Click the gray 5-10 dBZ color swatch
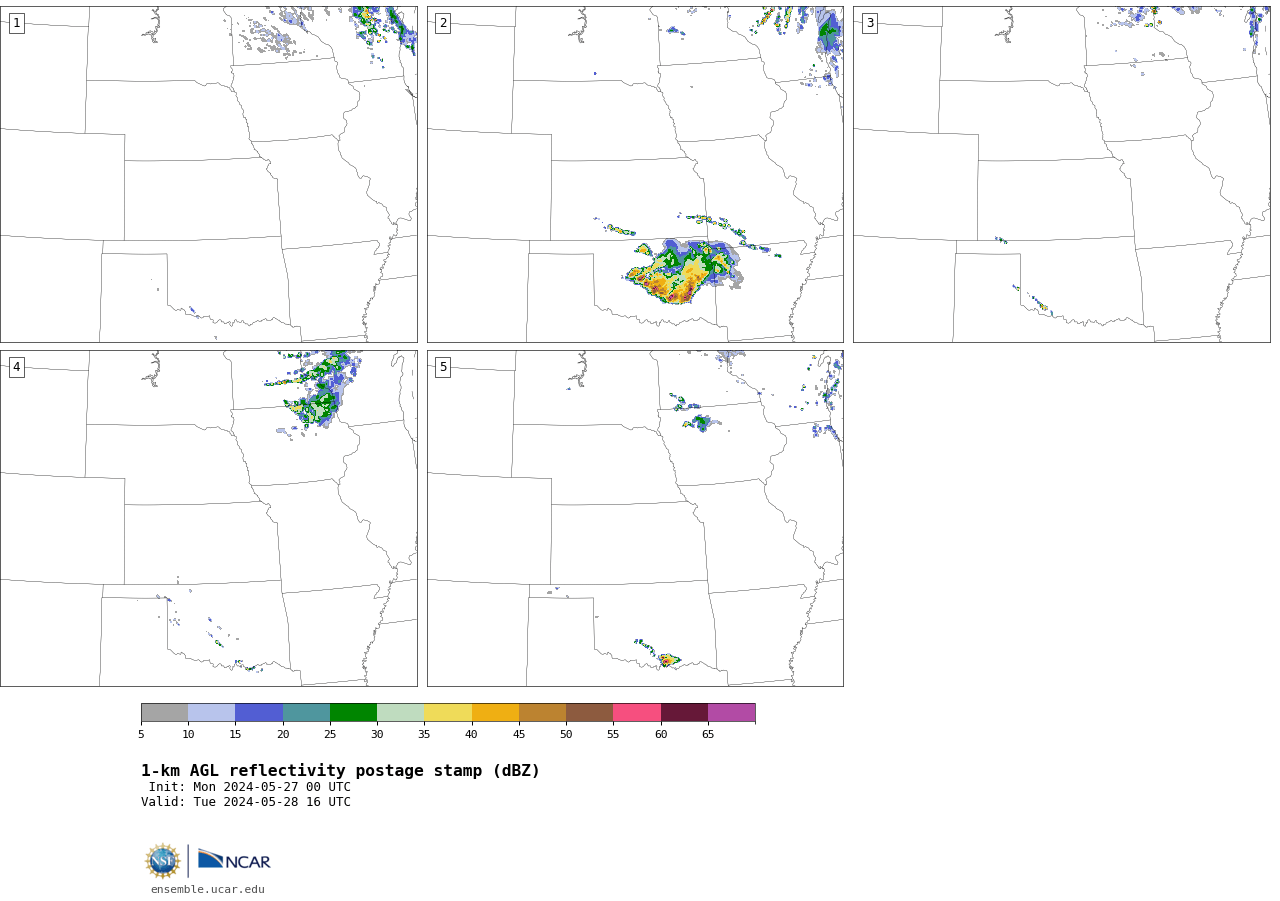Screen dimensions: 1280x901 pyautogui.click(x=164, y=713)
